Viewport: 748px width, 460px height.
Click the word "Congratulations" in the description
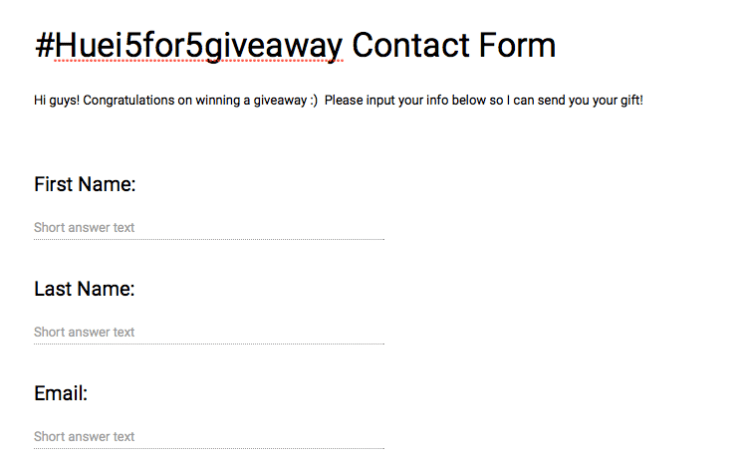123,101
